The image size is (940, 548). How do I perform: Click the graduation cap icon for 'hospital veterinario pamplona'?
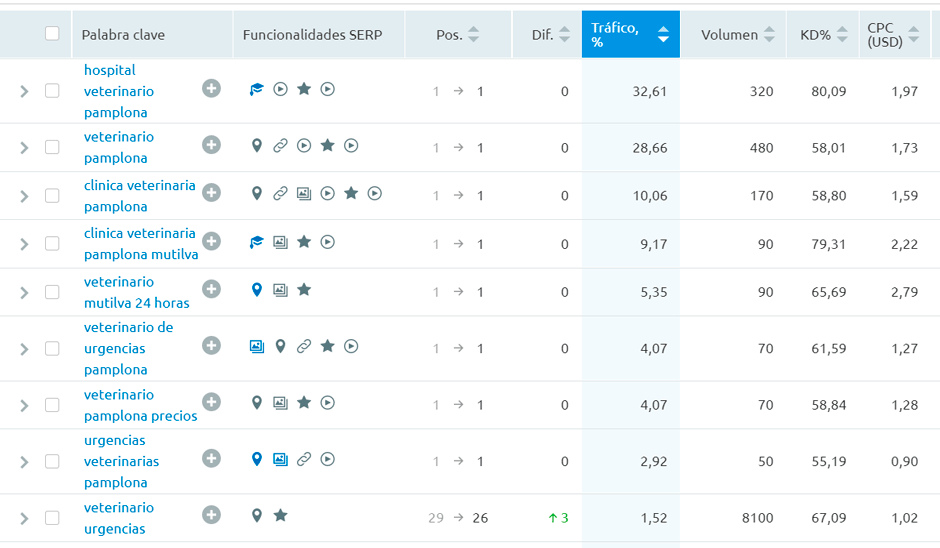click(257, 89)
